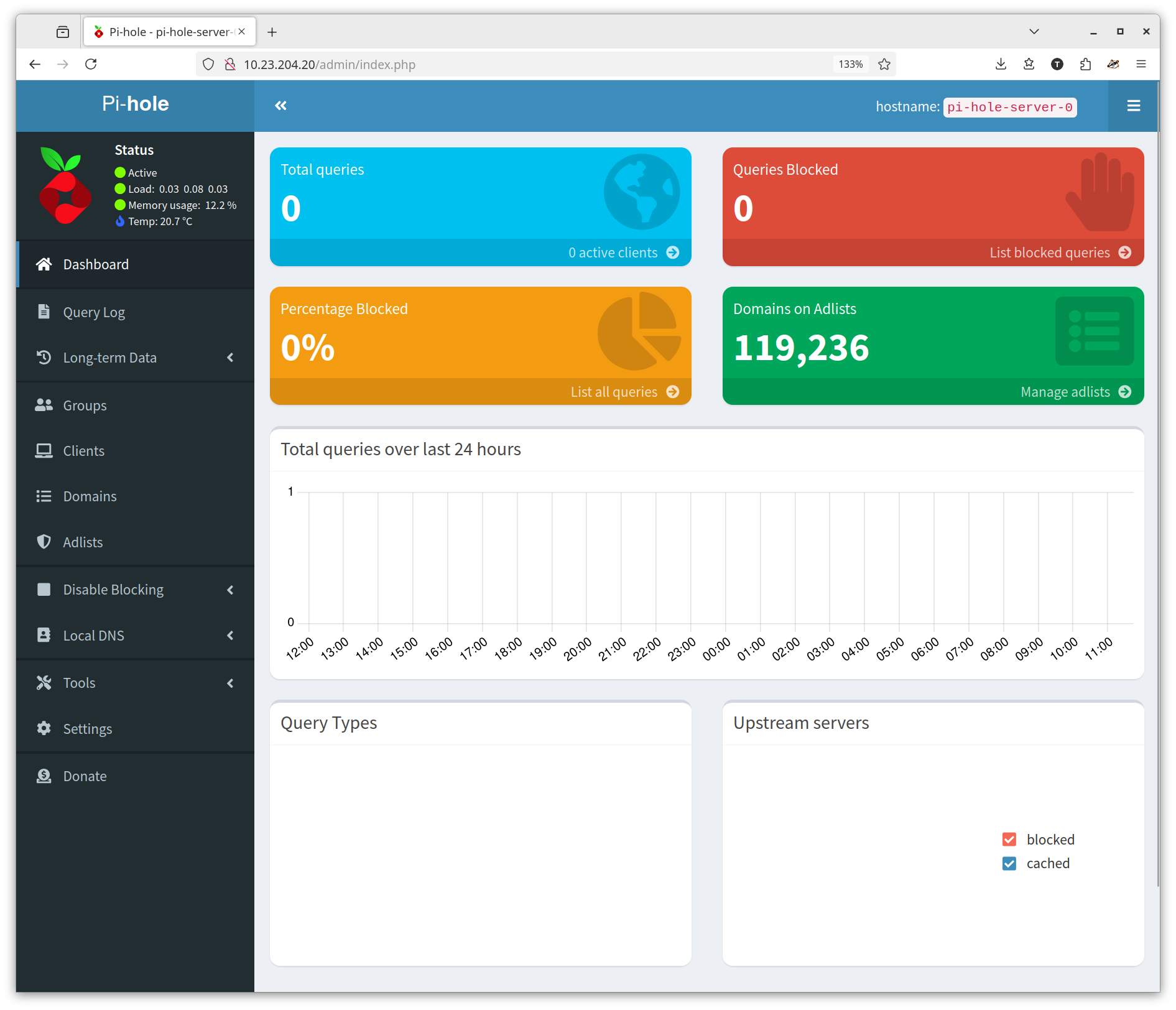Open the list all tabs dropdown
The width and height of the screenshot is (1176, 1010).
click(1034, 32)
